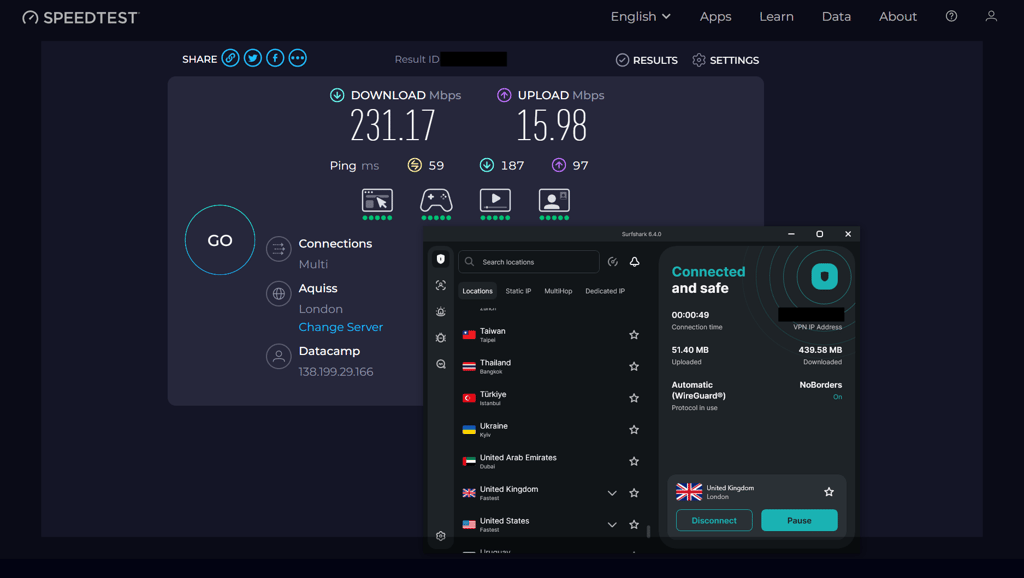Open the Surfshark Search sidebar icon
1024x578 pixels.
441,364
